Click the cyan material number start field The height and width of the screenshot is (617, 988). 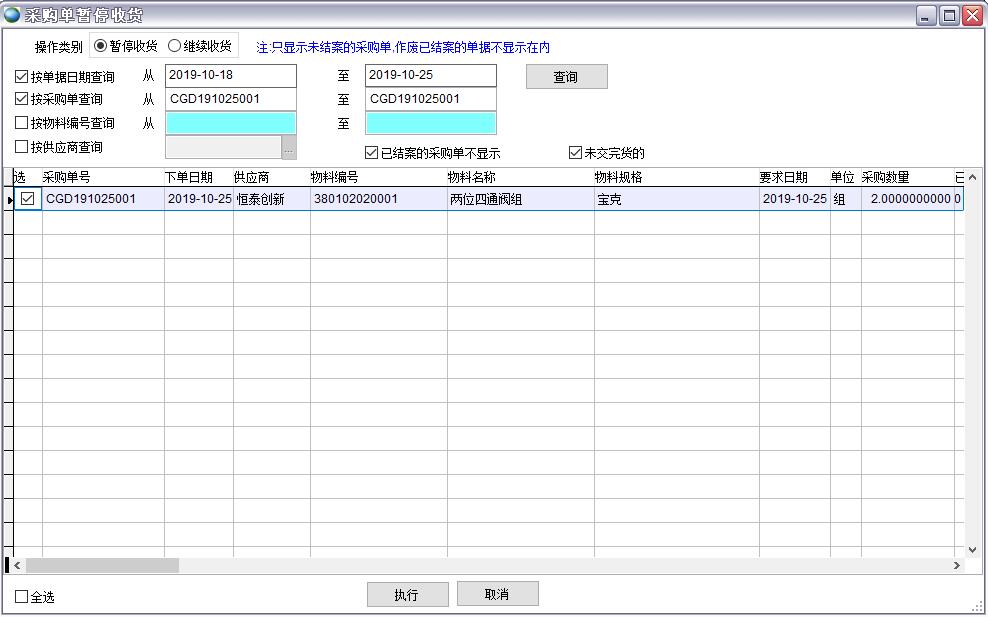[231, 123]
